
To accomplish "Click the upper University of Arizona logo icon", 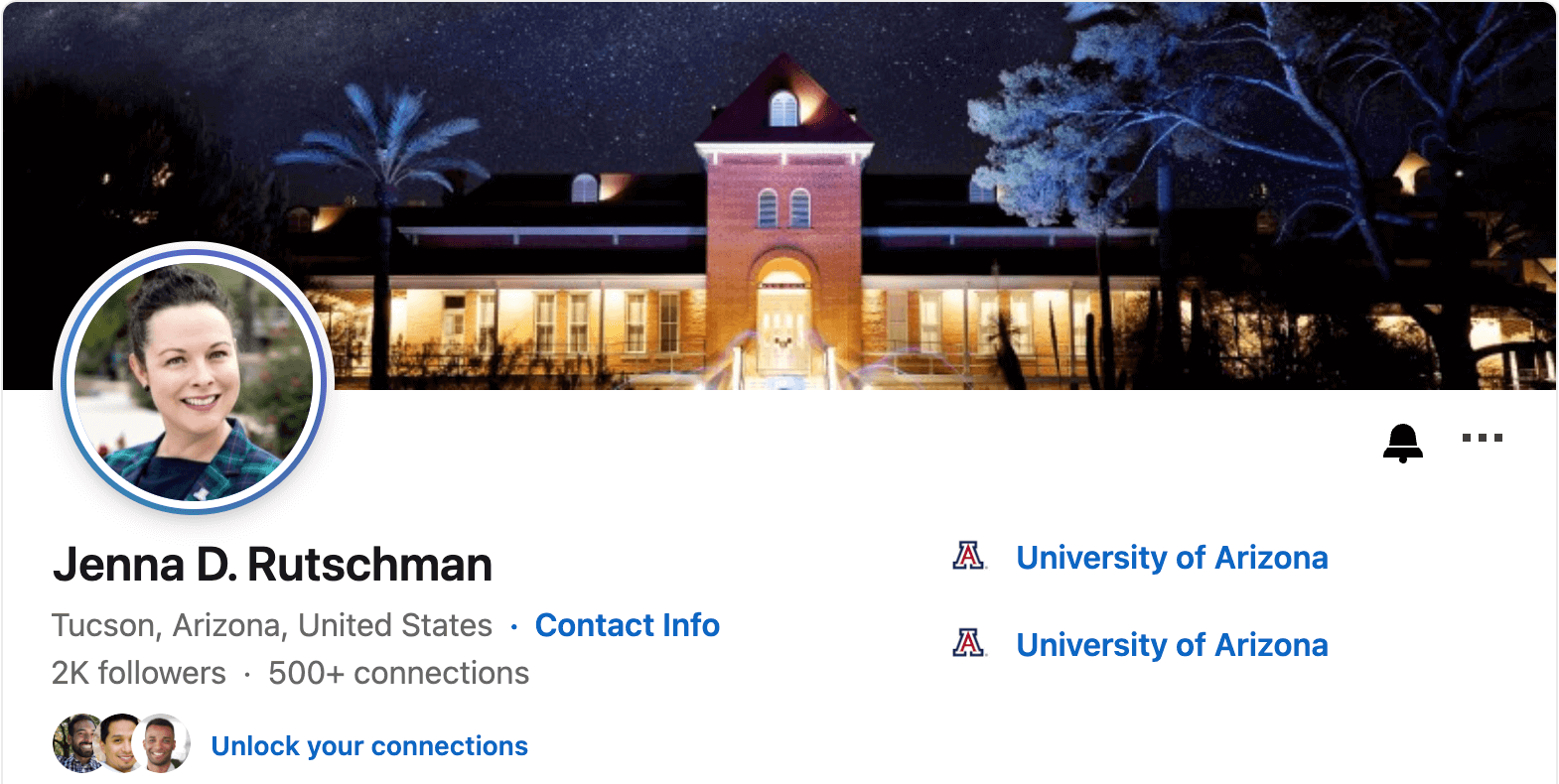I will tap(968, 556).
